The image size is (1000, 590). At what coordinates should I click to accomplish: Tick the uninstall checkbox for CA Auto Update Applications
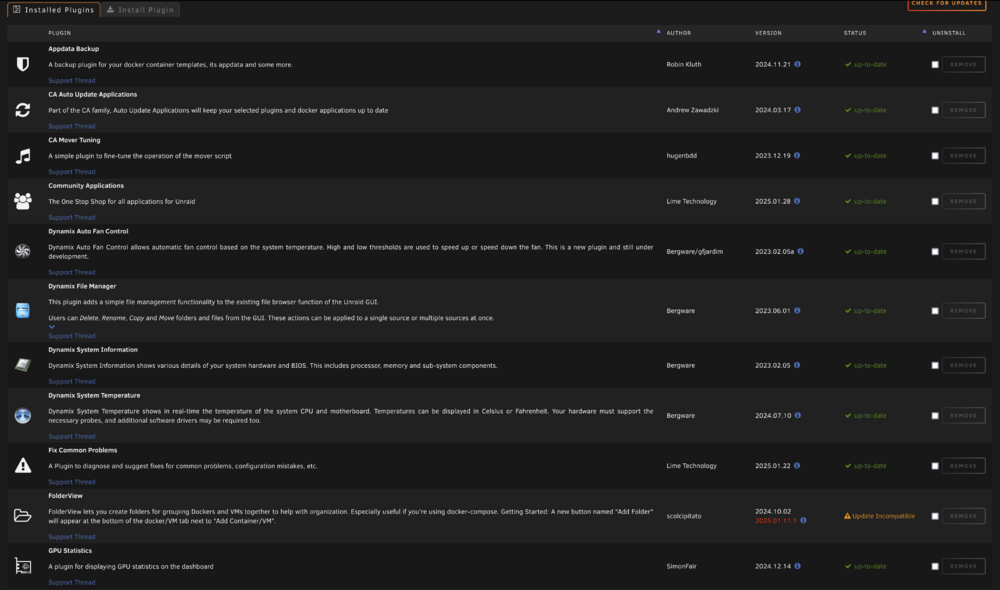click(x=935, y=110)
